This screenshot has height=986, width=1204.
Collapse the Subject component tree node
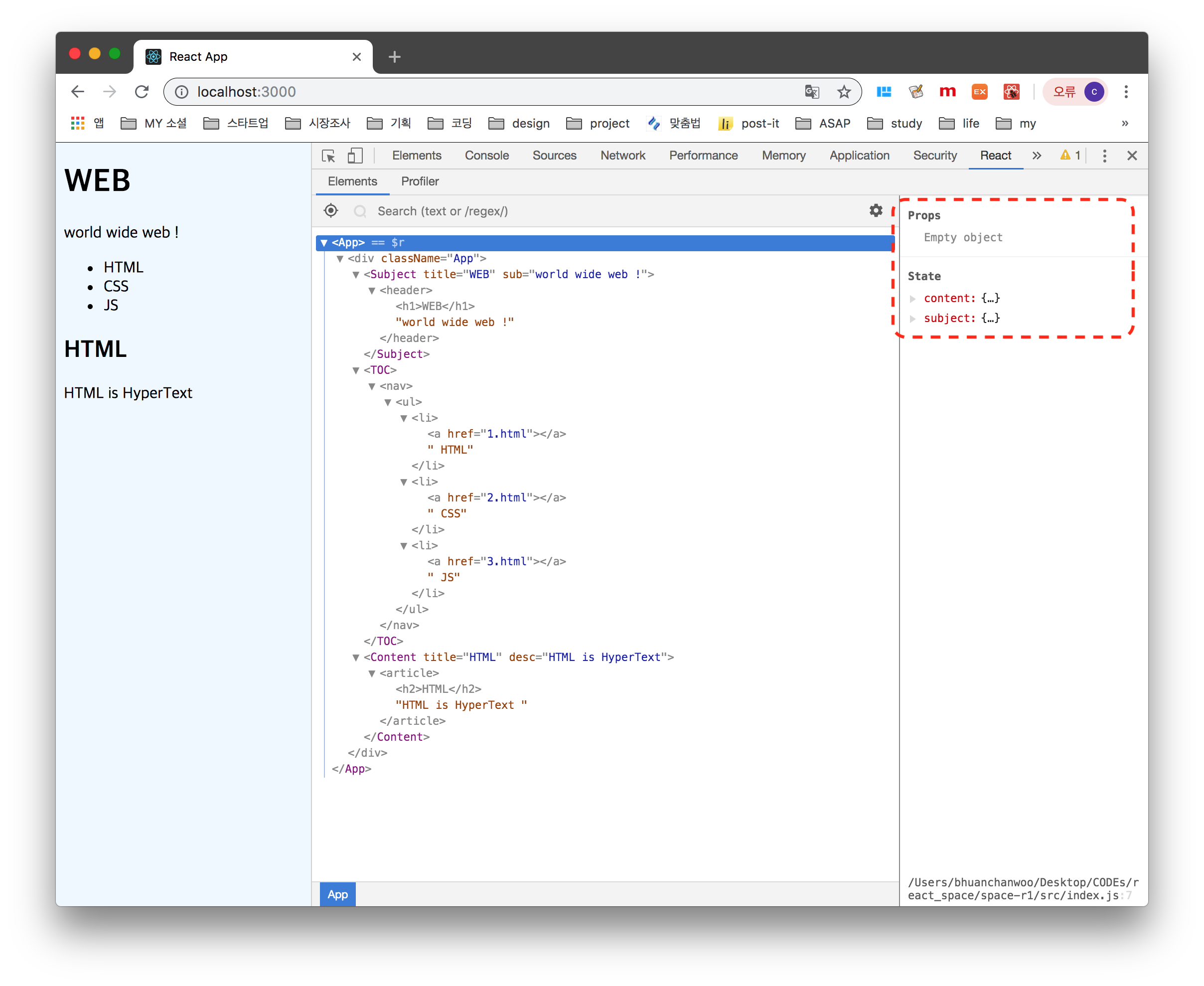click(x=356, y=275)
